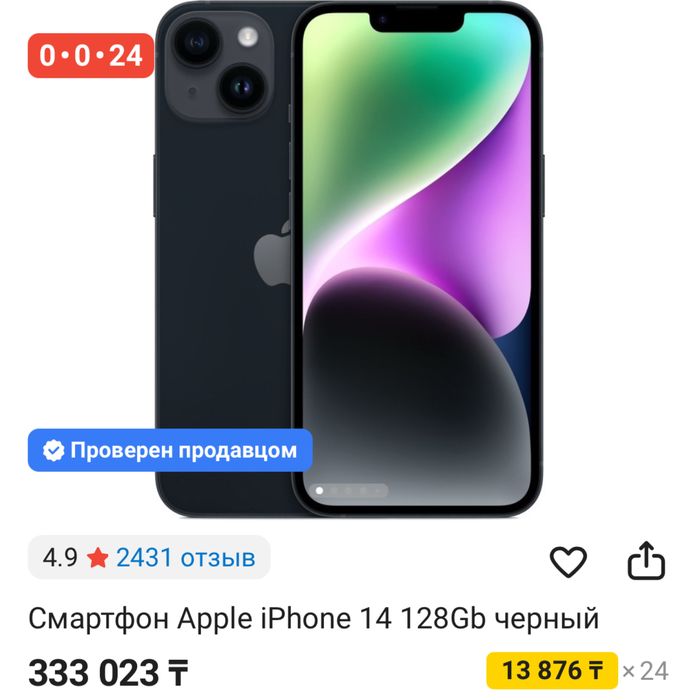
Task: Open the 'Смартфон Apple iPhone 14 128Gb черный' title
Action: click(313, 619)
